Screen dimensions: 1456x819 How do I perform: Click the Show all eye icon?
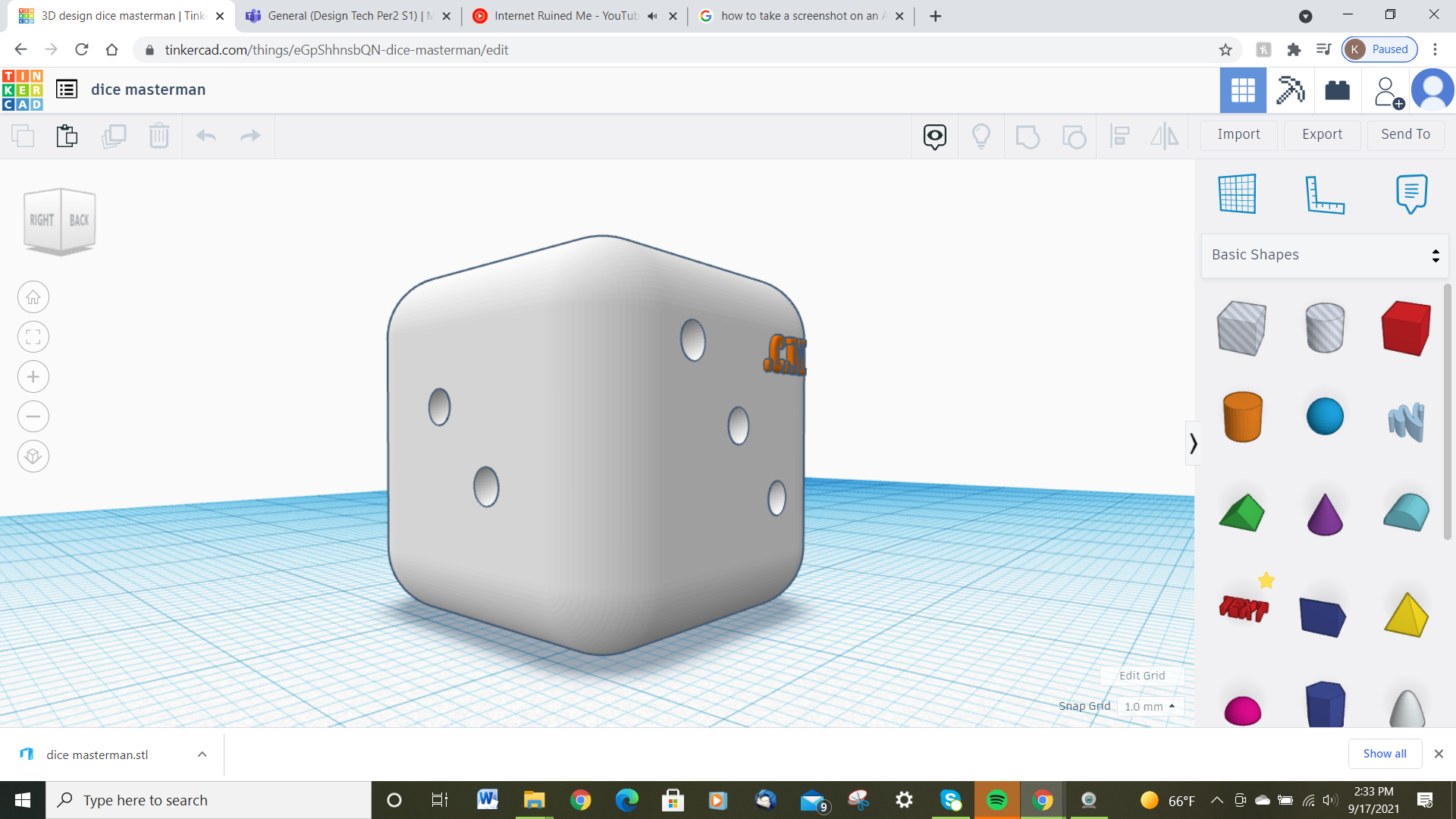click(x=934, y=136)
